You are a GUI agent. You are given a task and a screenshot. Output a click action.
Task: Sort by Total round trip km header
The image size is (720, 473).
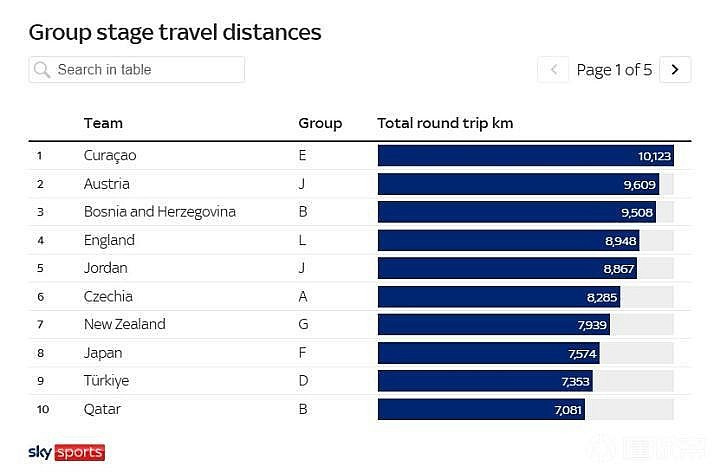click(x=445, y=123)
